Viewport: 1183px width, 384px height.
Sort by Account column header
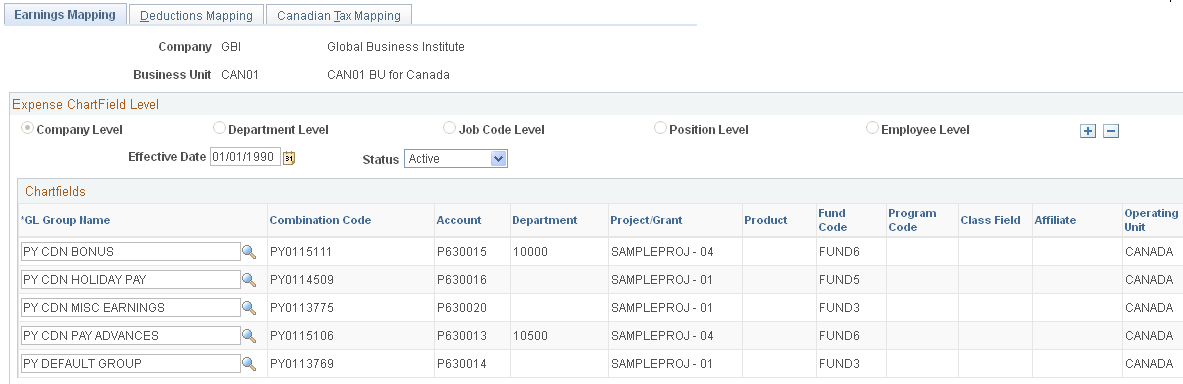coord(459,220)
